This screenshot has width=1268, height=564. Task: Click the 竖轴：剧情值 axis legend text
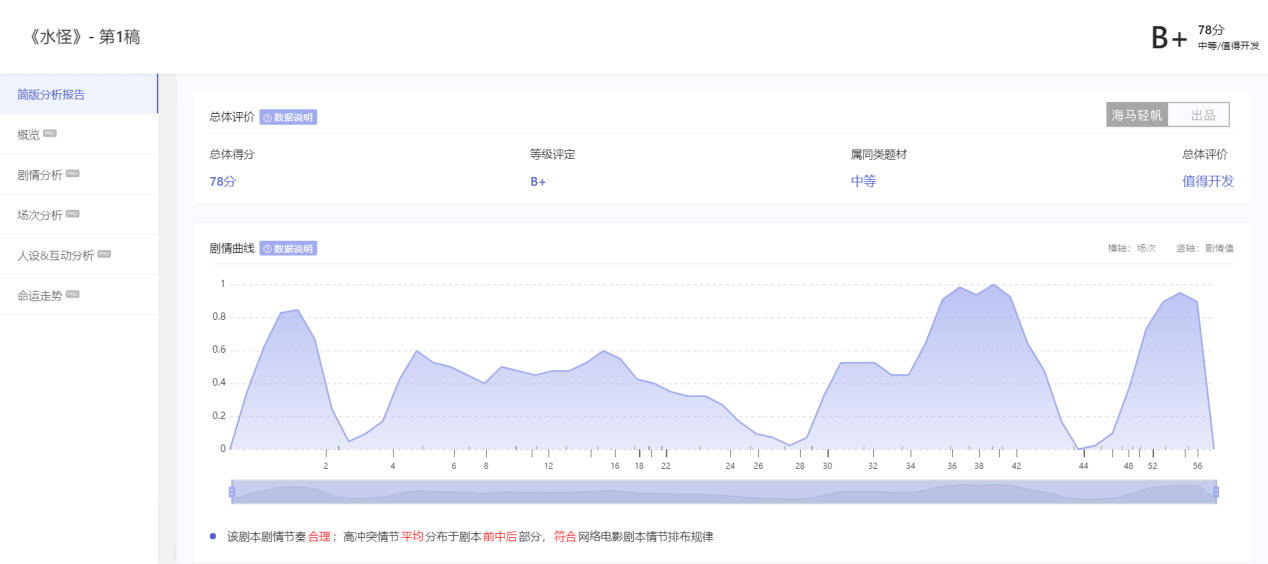click(x=1205, y=248)
